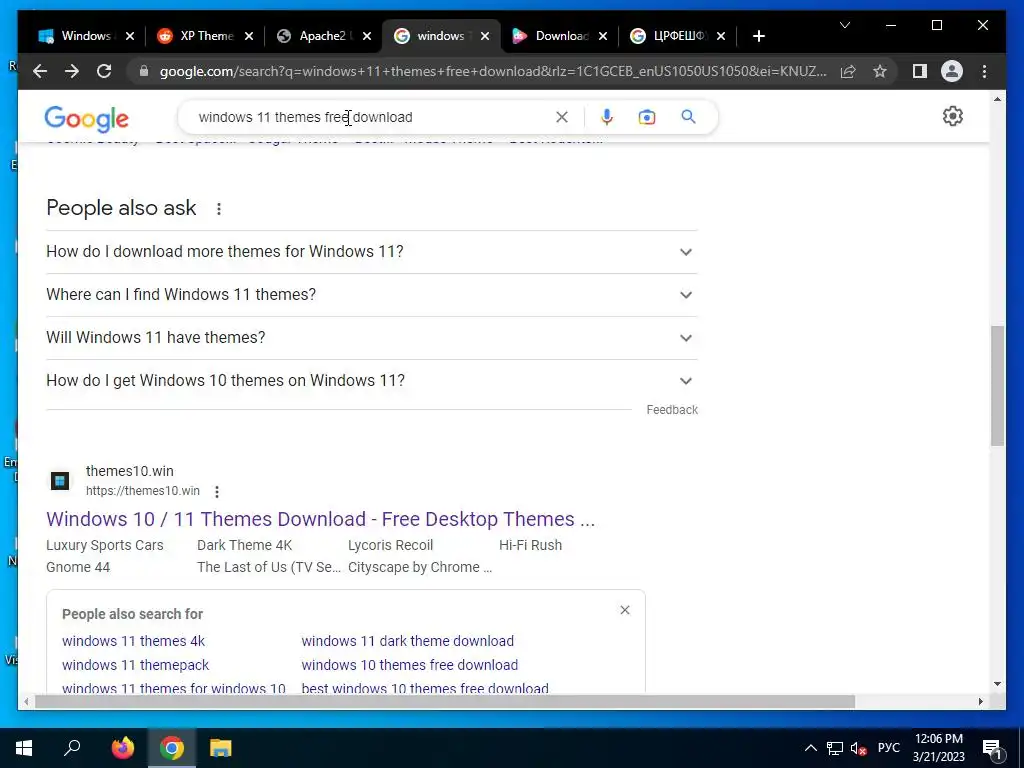Open Gnome 44 sitelink
Screen dimensions: 1024x768
pyautogui.click(x=78, y=568)
